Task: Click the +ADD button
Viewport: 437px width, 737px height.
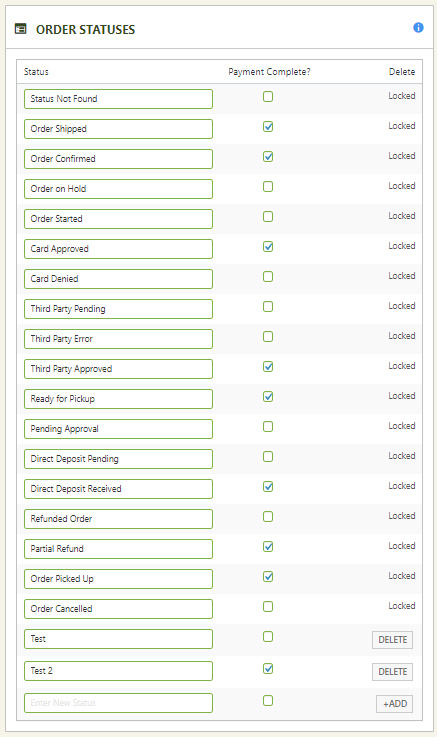Action: (395, 704)
